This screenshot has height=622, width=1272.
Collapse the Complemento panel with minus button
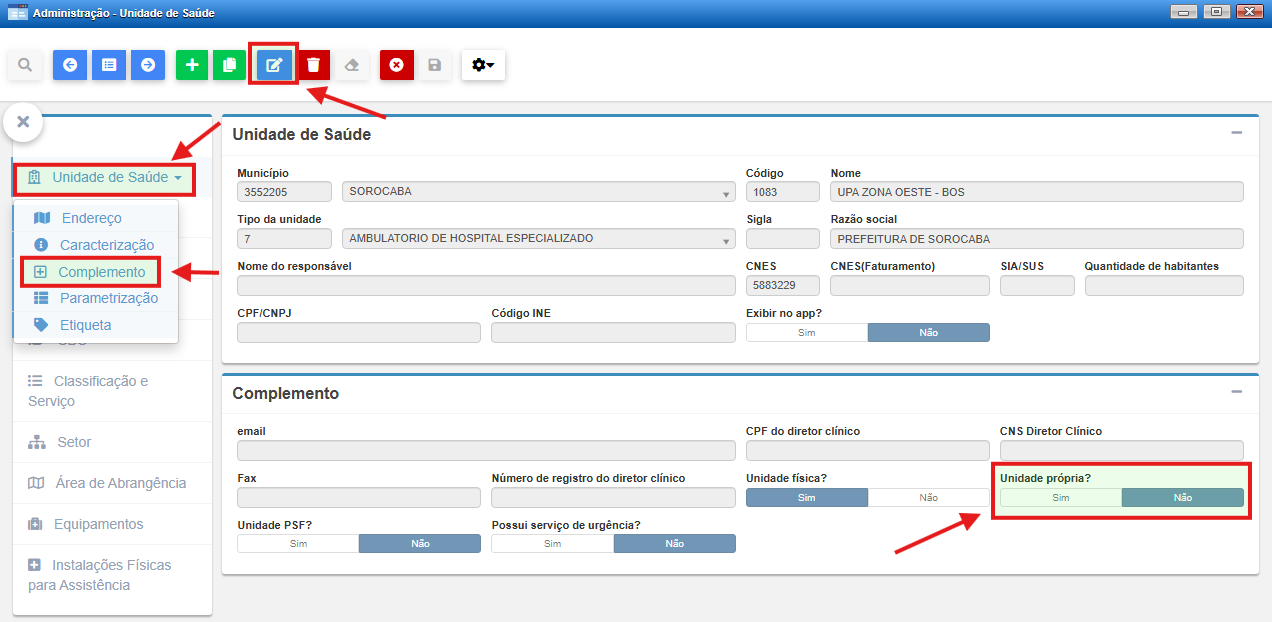tap(1236, 393)
